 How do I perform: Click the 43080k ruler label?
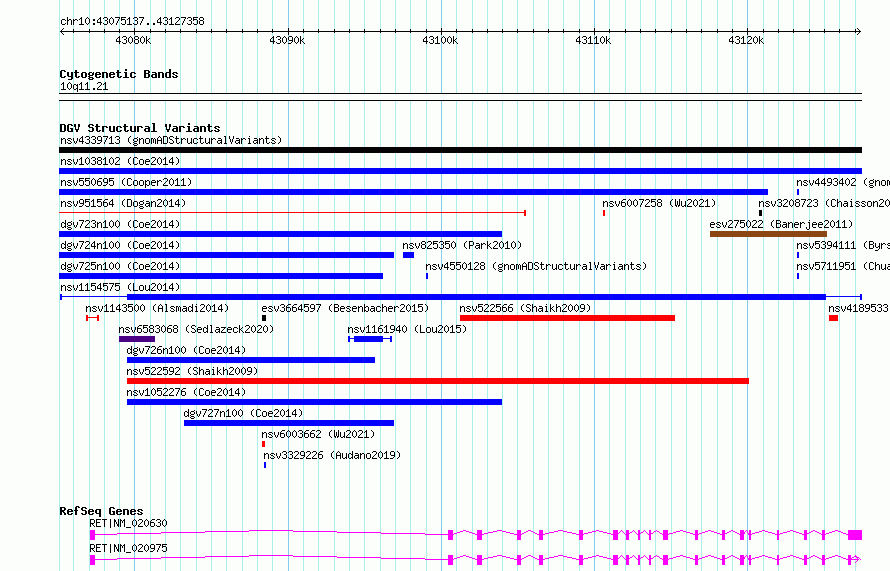(133, 40)
